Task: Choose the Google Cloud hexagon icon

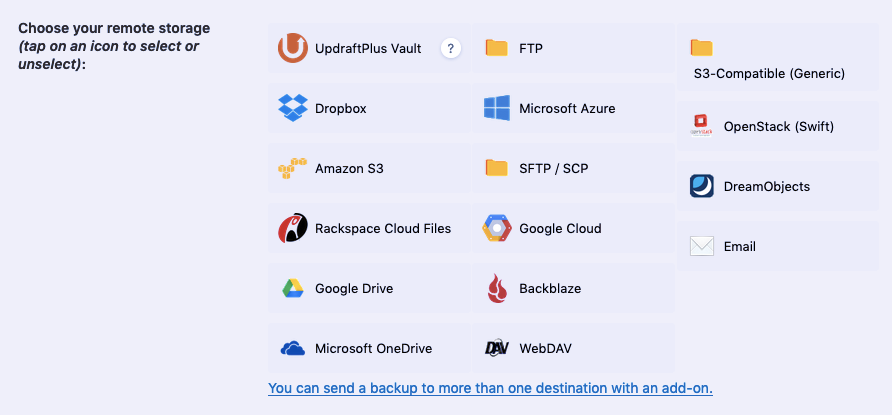Action: pos(497,228)
